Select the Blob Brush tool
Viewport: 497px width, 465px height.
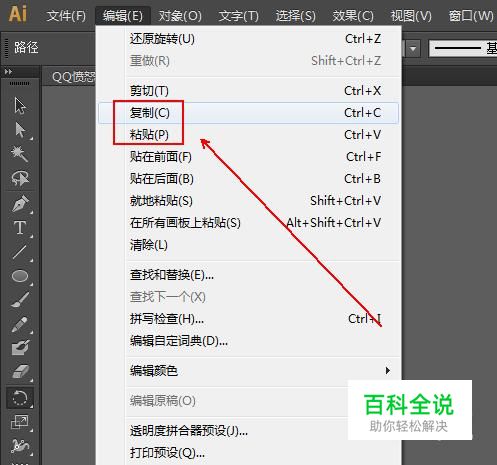[x=20, y=348]
